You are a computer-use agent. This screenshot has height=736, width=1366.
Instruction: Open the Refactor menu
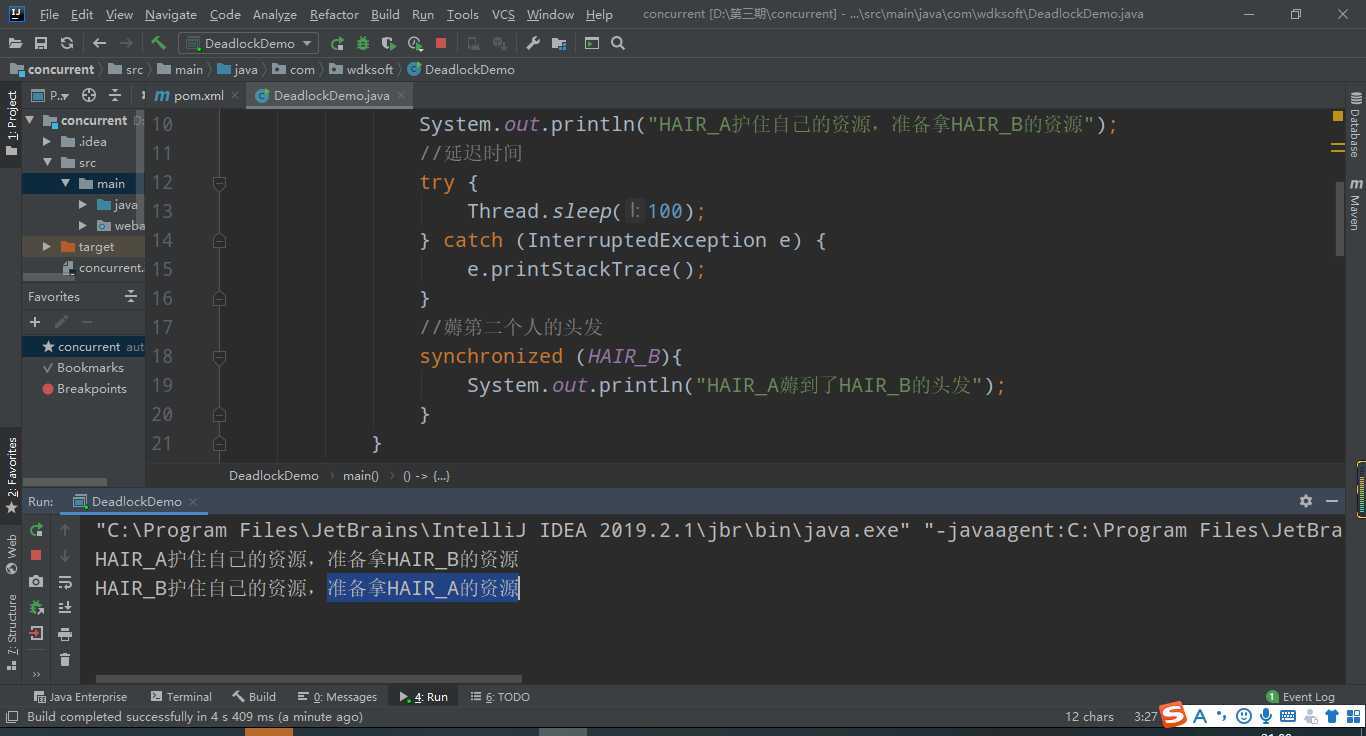[334, 14]
